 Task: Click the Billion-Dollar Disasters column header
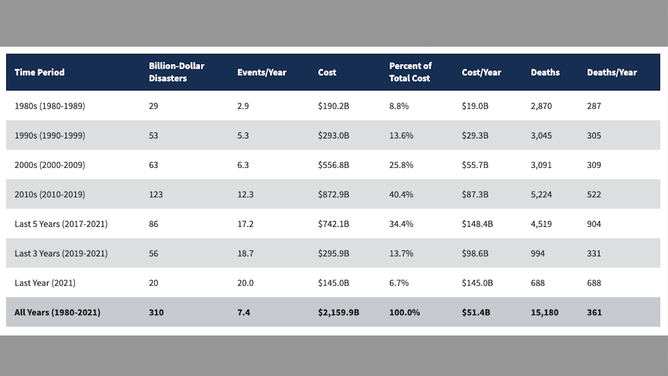coord(176,72)
